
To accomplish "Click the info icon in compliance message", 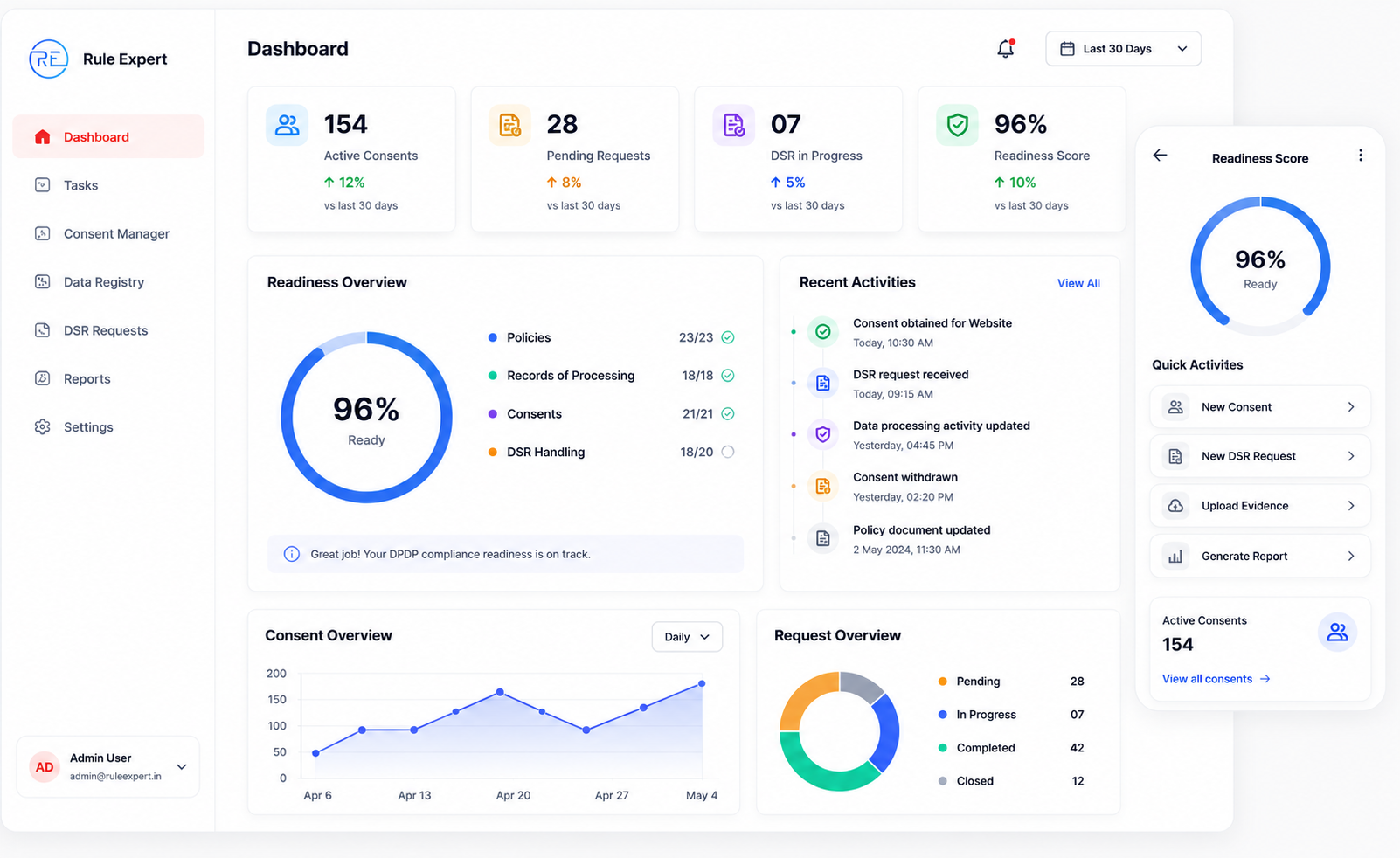I will click(292, 554).
